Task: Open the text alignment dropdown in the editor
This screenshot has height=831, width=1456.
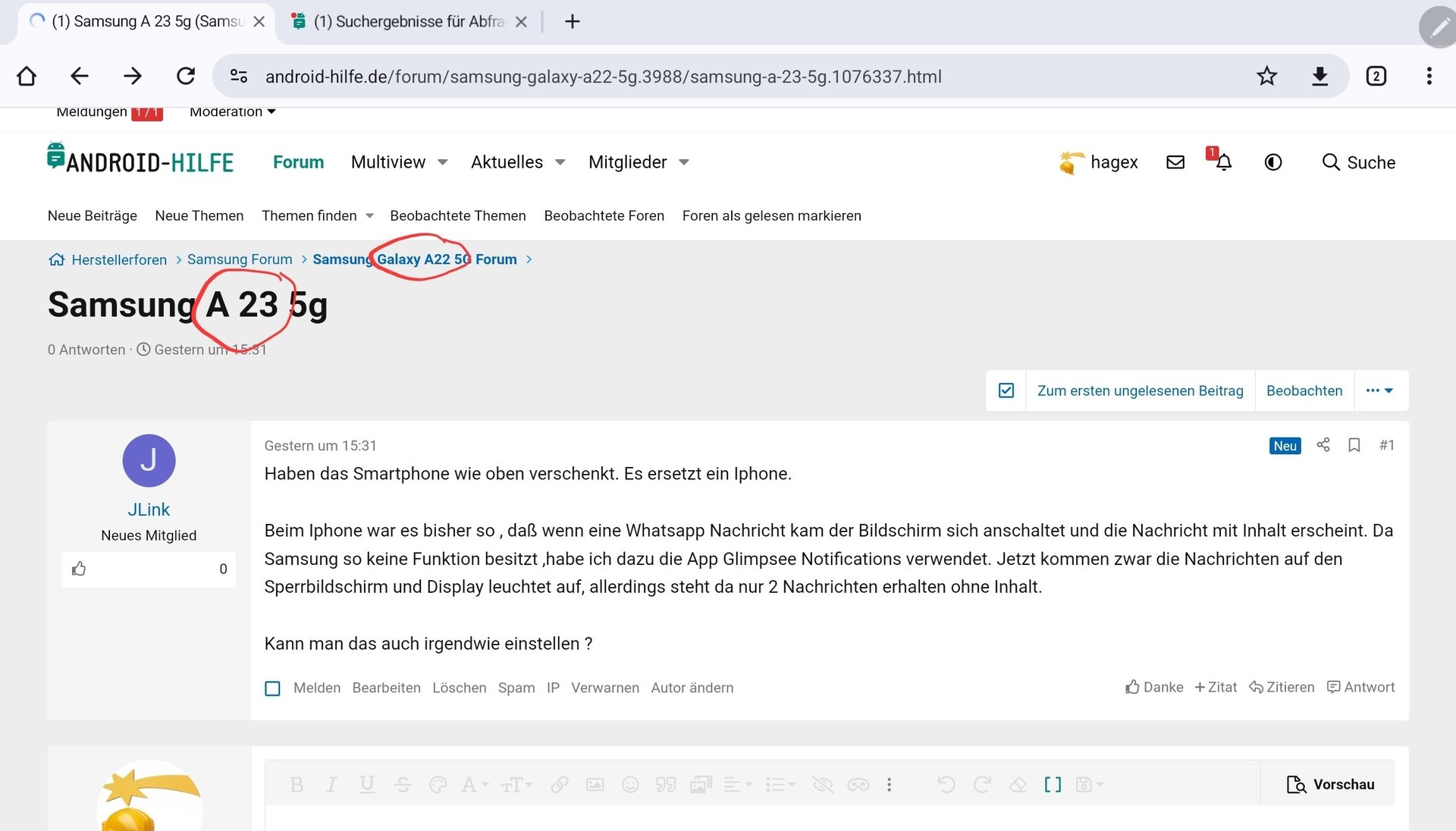Action: point(737,785)
